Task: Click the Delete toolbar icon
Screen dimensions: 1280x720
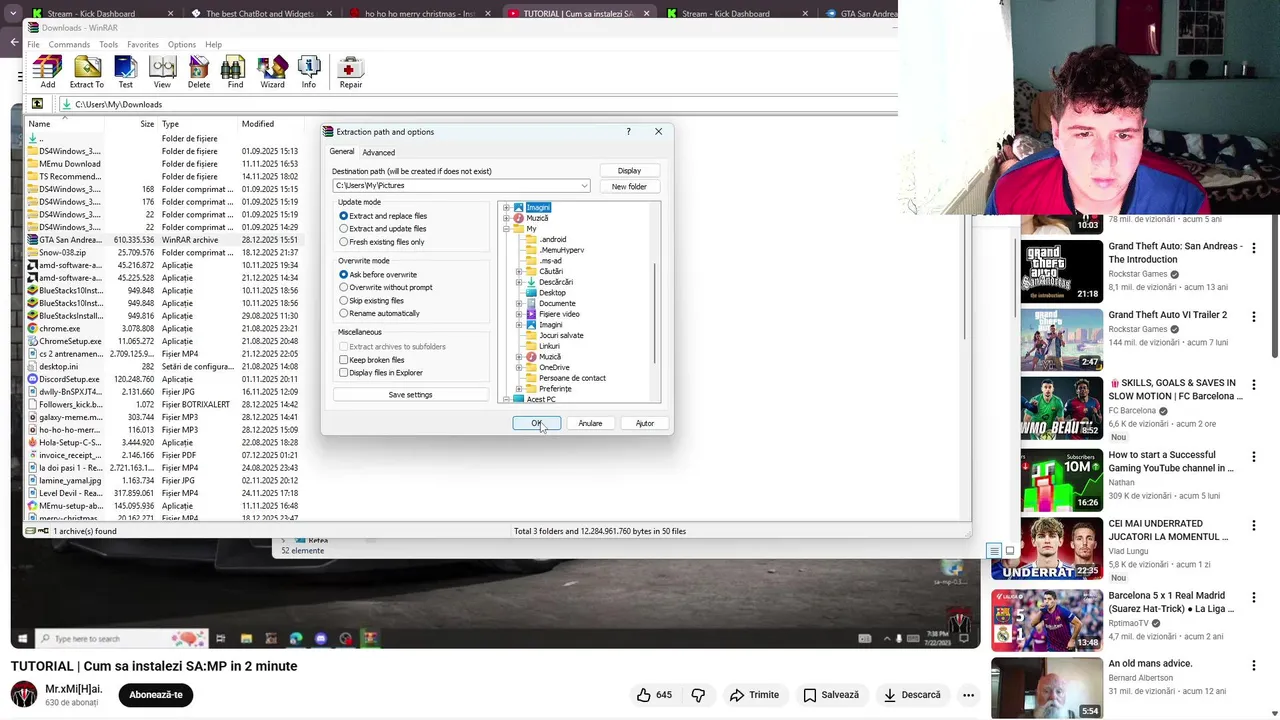Action: [199, 72]
